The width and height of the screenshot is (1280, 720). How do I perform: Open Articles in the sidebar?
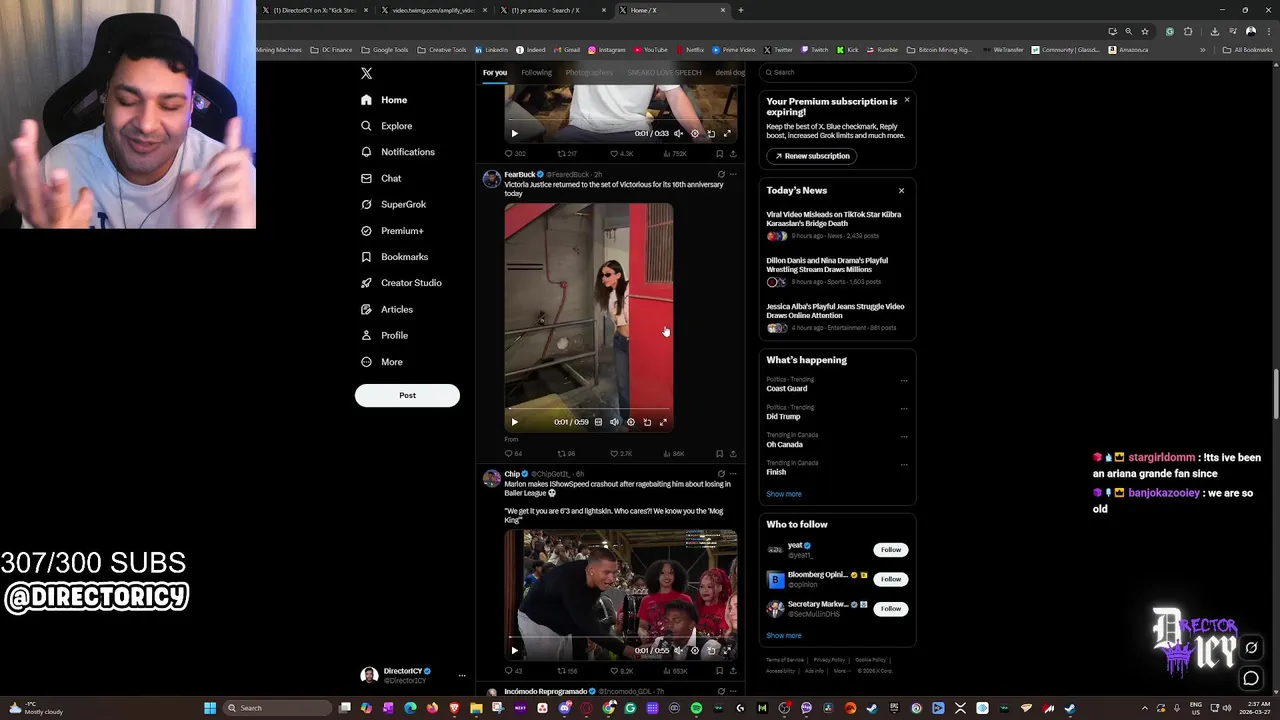click(386, 309)
